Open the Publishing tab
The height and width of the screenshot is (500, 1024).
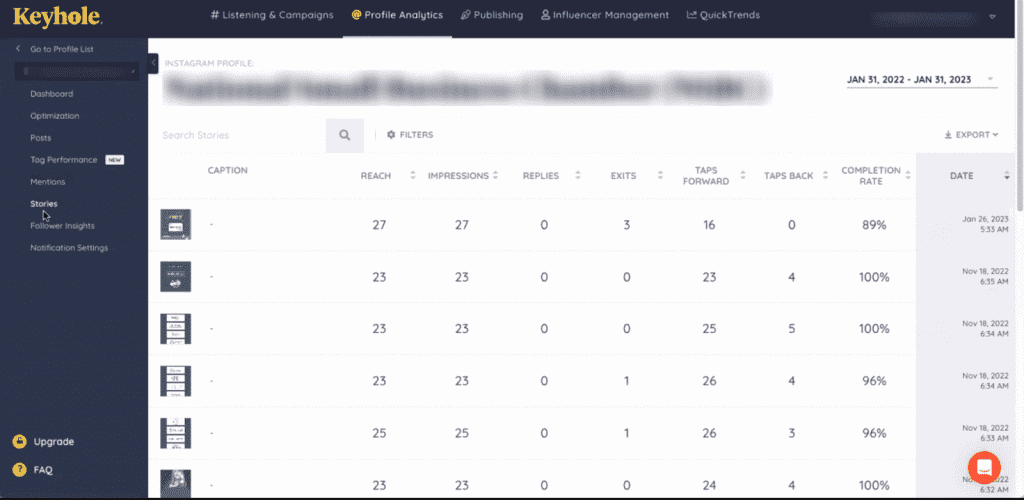tap(492, 15)
